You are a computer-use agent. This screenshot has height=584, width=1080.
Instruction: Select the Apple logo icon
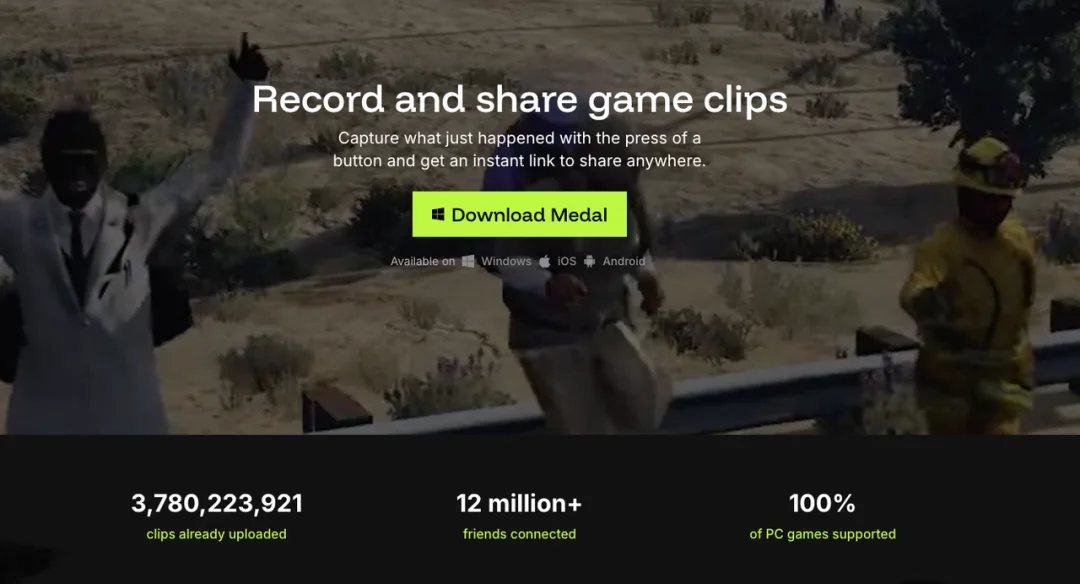pos(545,261)
